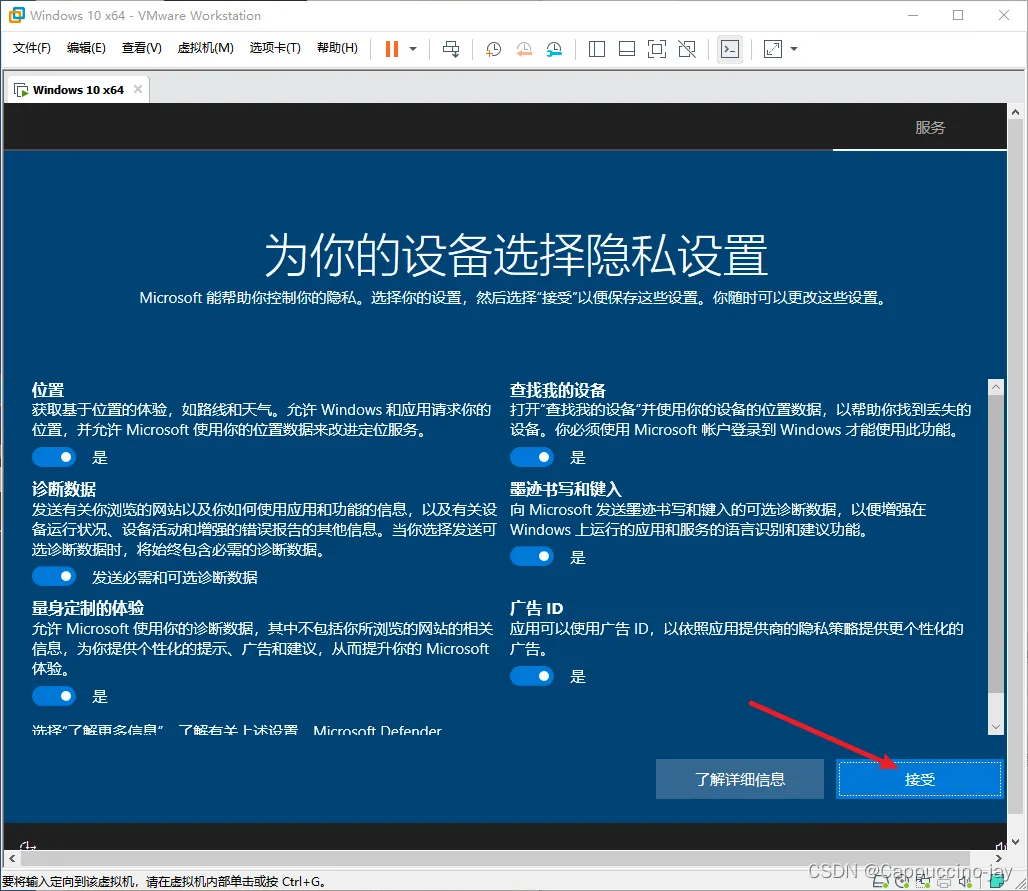Click the privacy settings list scrollbar thumb
The image size is (1028, 891).
[x=996, y=543]
